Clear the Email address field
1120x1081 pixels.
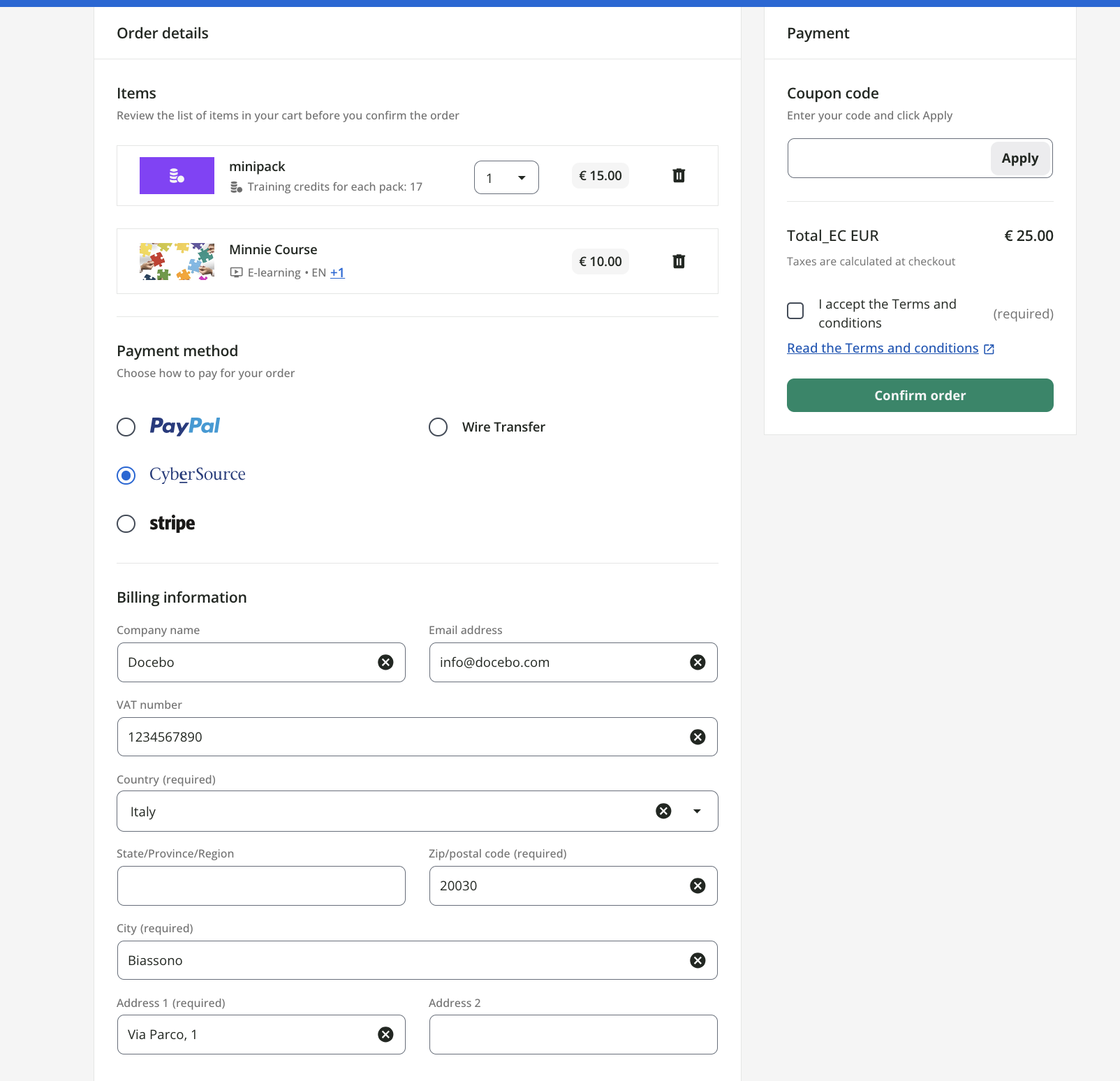(697, 662)
